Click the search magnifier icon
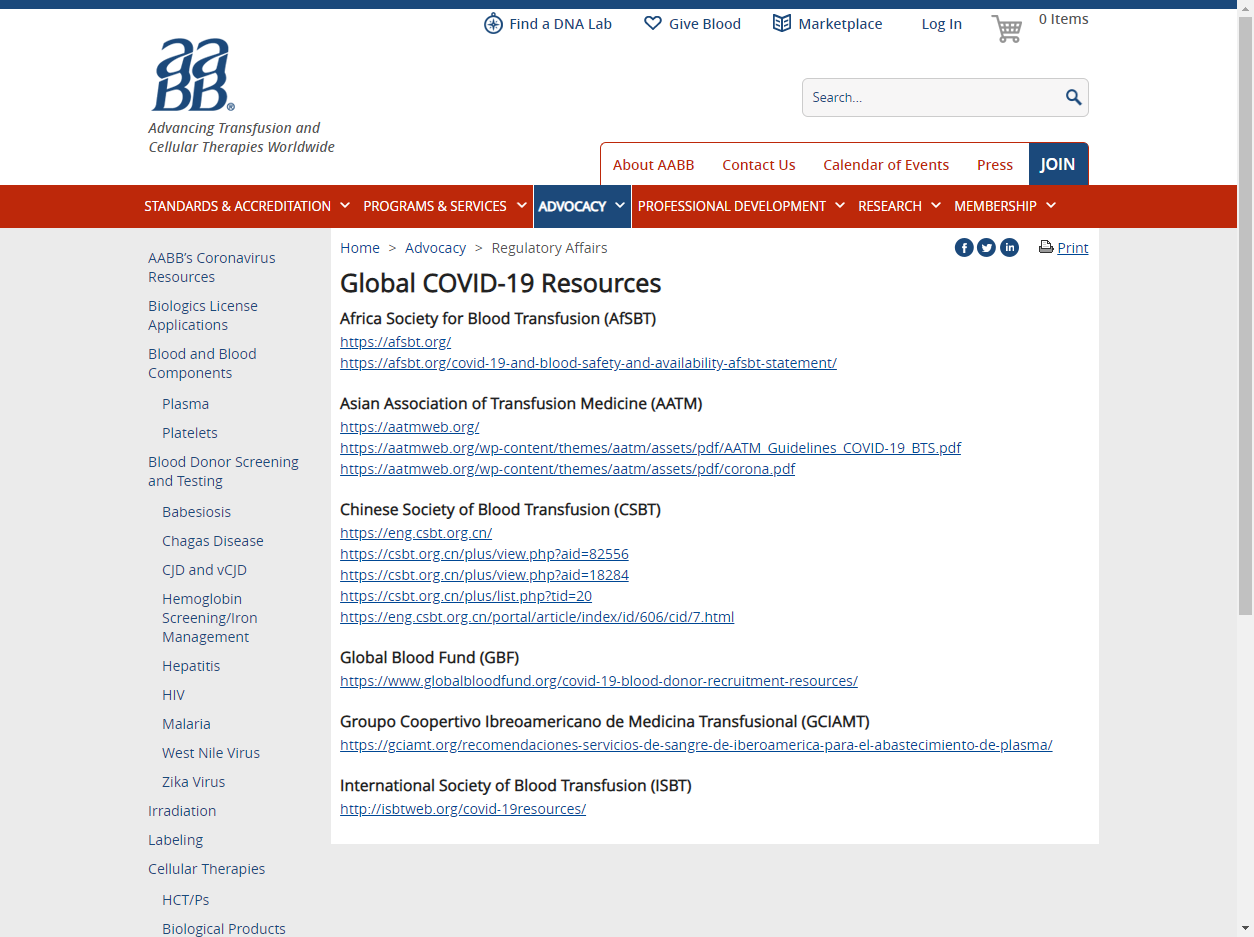Screen dimensions: 1254x937 (x=1073, y=97)
